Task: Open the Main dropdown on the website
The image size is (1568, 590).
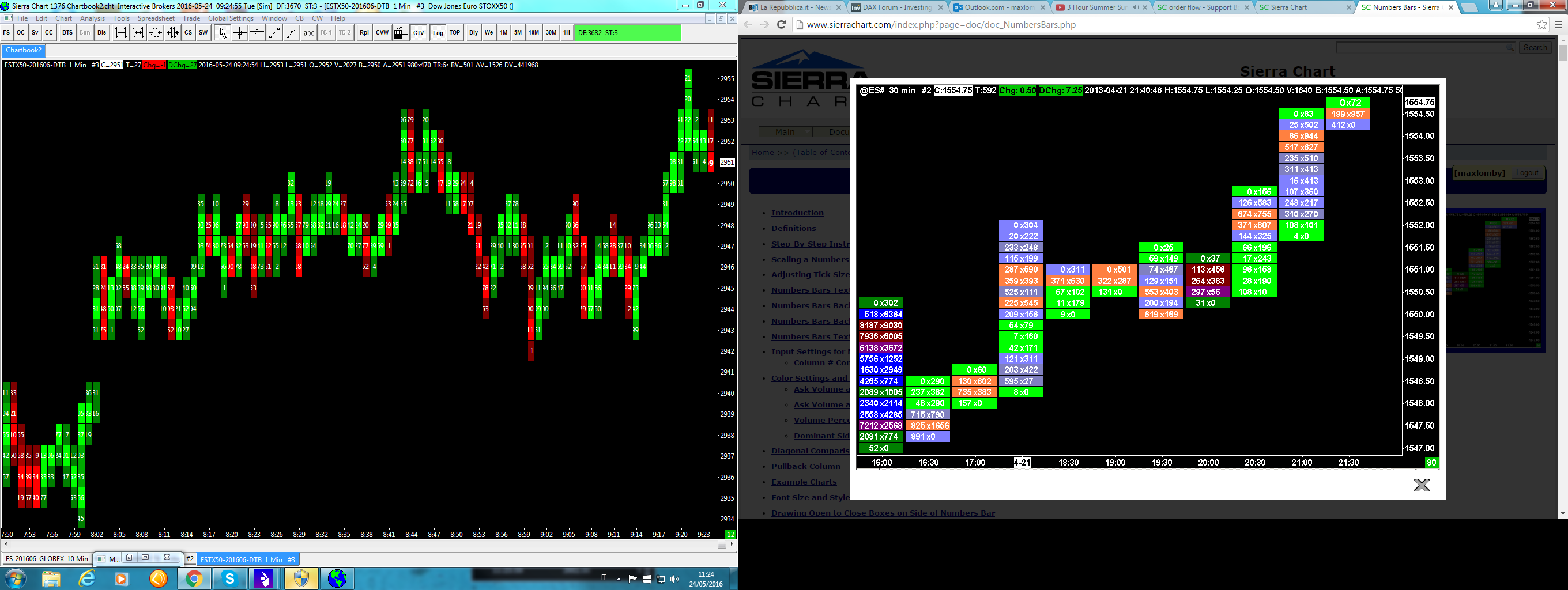Action: click(x=785, y=132)
